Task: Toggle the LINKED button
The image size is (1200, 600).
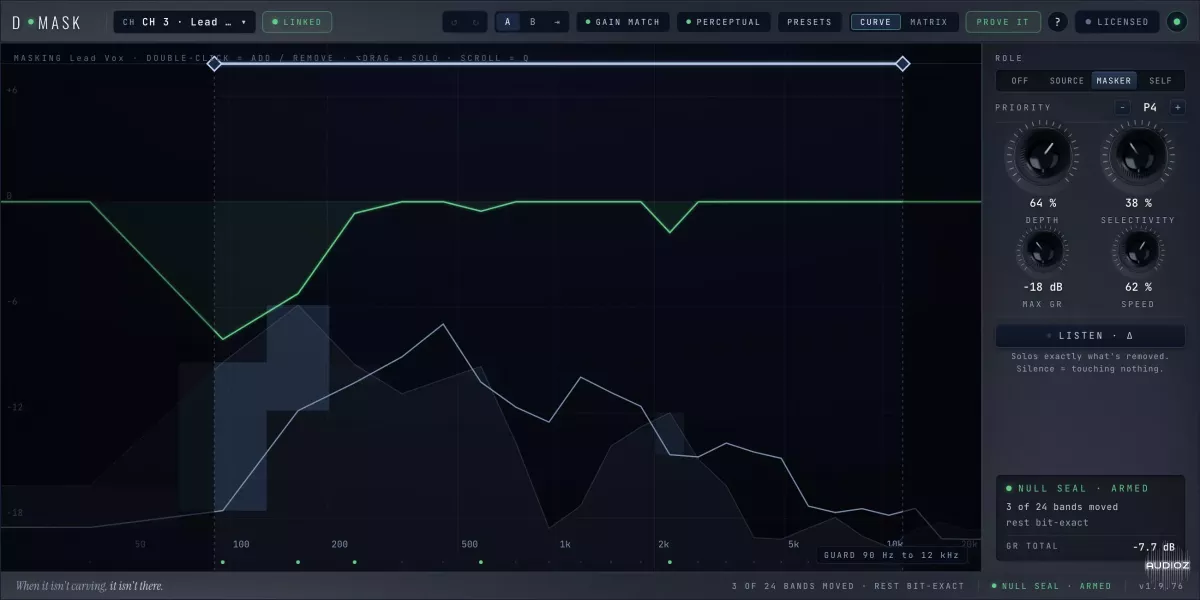Action: click(x=297, y=22)
